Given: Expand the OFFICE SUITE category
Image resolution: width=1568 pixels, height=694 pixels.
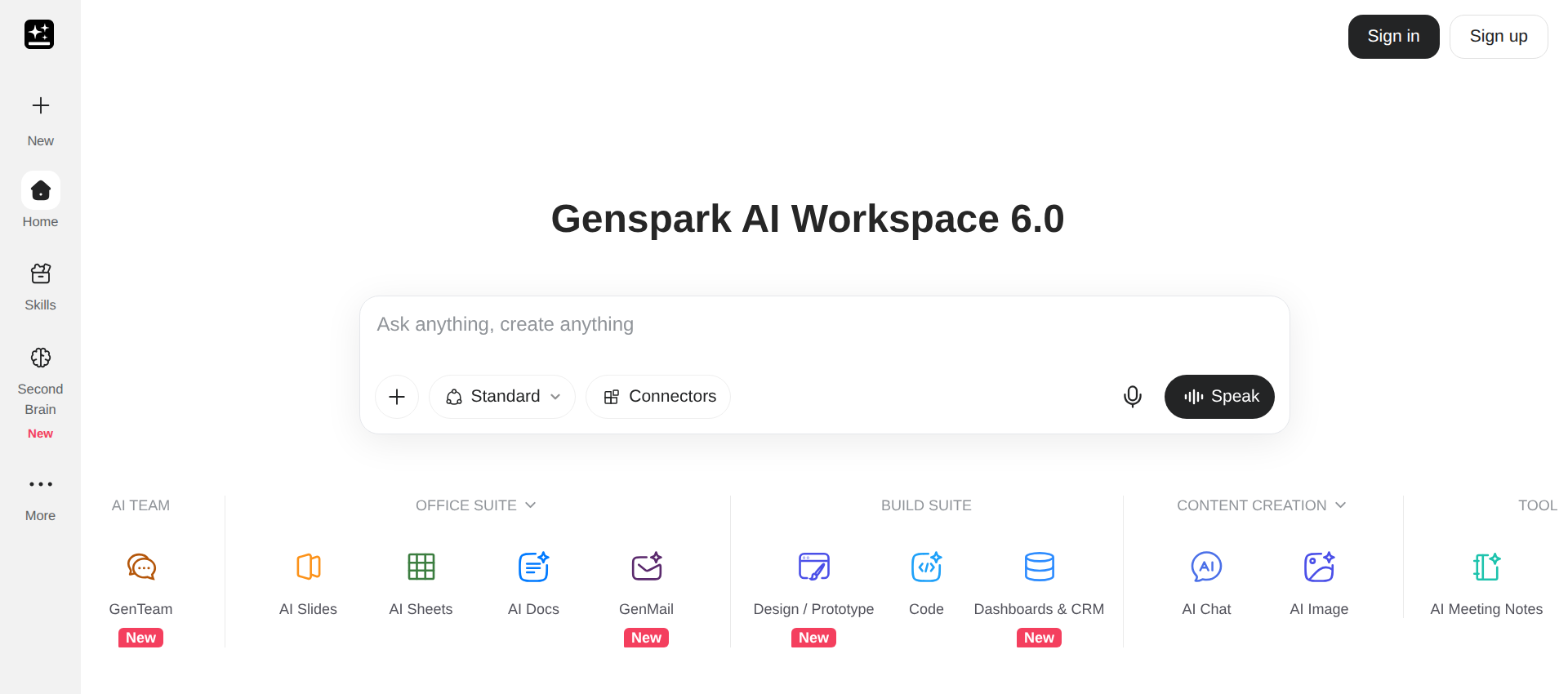Looking at the screenshot, I should [x=476, y=505].
